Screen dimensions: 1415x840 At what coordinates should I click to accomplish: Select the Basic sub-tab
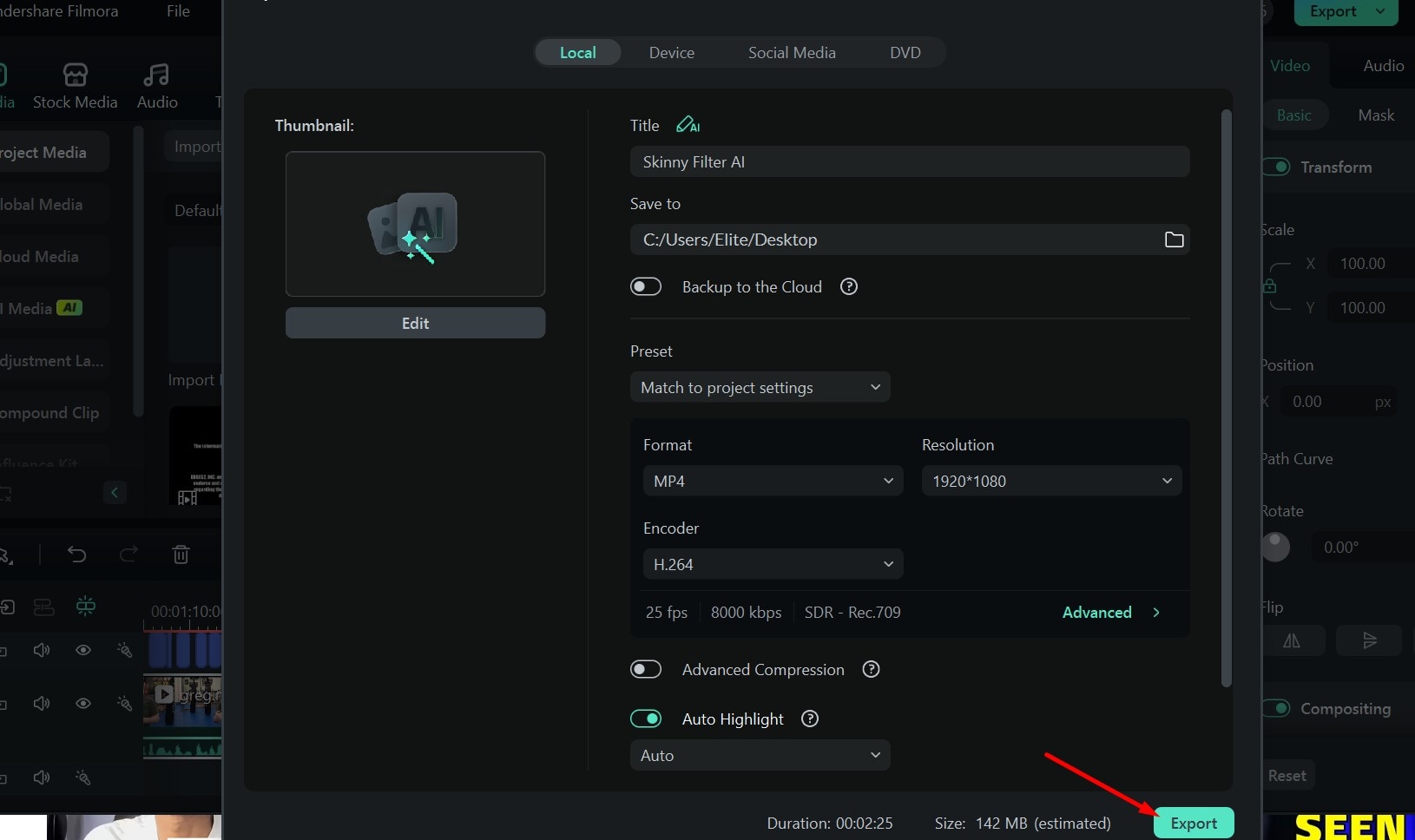(1293, 115)
